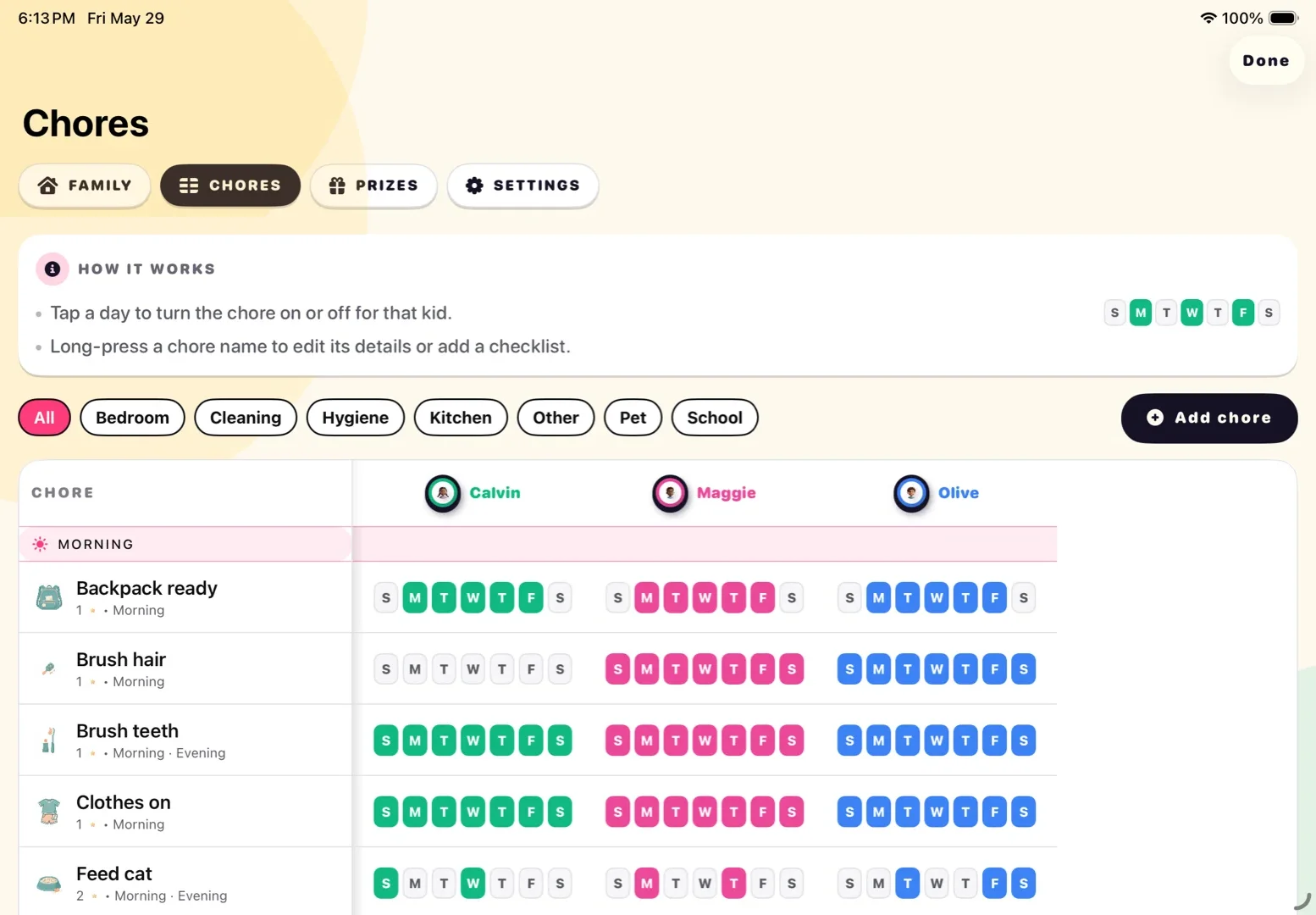
Task: Check the battery status icon
Action: (x=1284, y=18)
